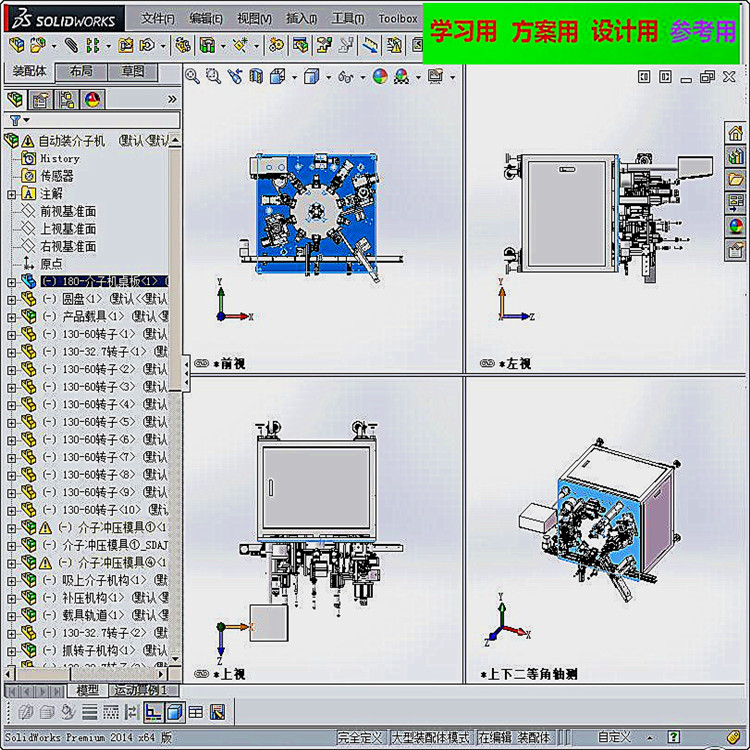Screen dimensions: 750x750
Task: Click the Zoom to Fit magnifier icon
Action: 192,77
